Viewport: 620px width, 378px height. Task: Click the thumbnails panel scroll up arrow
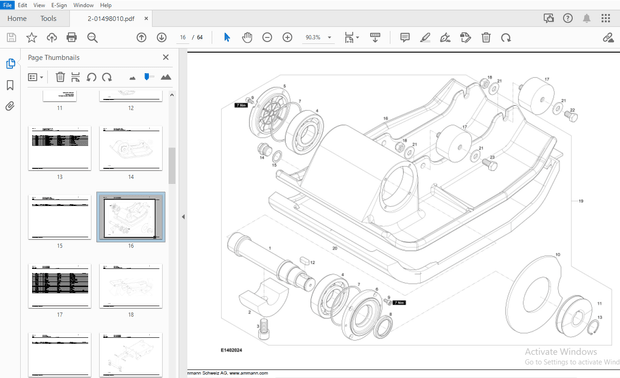(x=172, y=95)
